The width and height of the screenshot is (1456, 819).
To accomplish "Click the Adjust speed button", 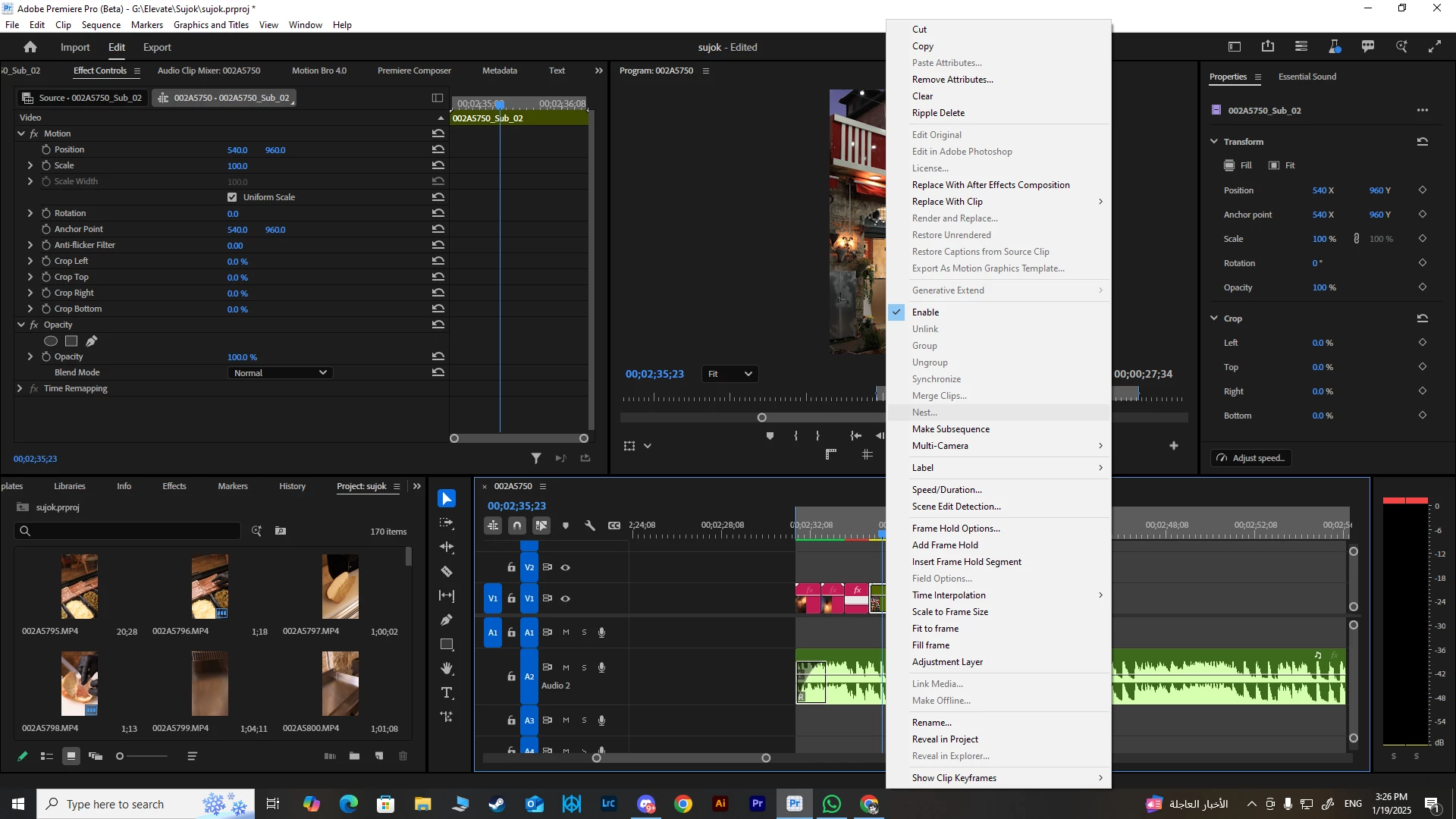I will click(x=1251, y=458).
